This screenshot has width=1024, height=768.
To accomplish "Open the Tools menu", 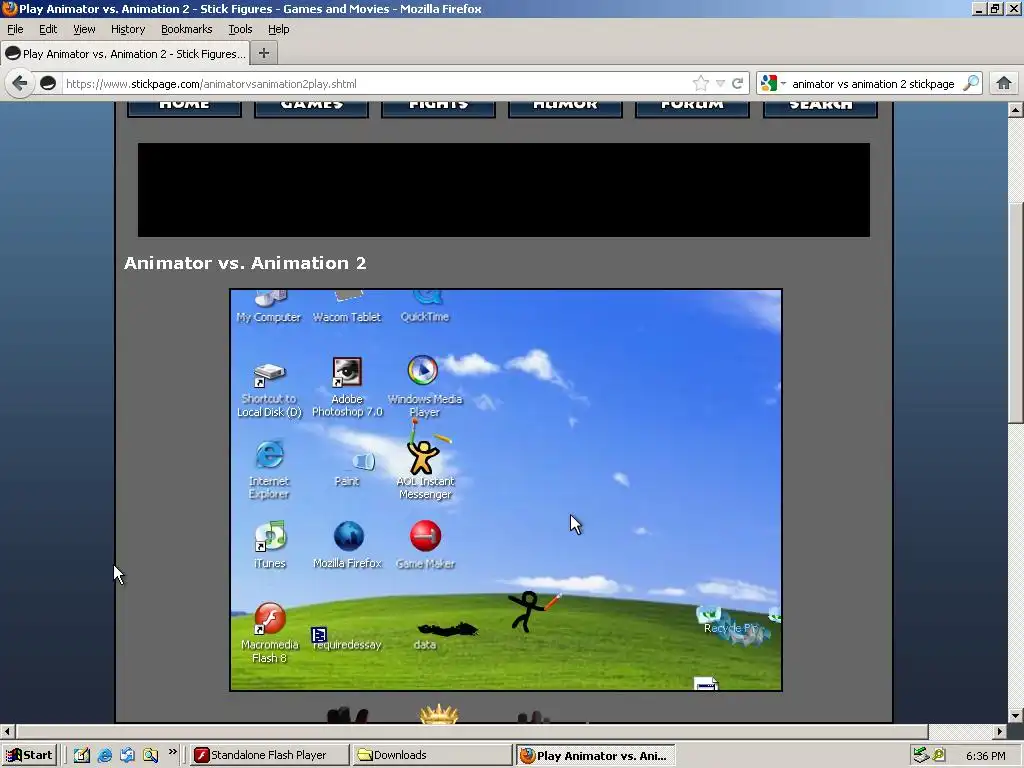I will 240,29.
